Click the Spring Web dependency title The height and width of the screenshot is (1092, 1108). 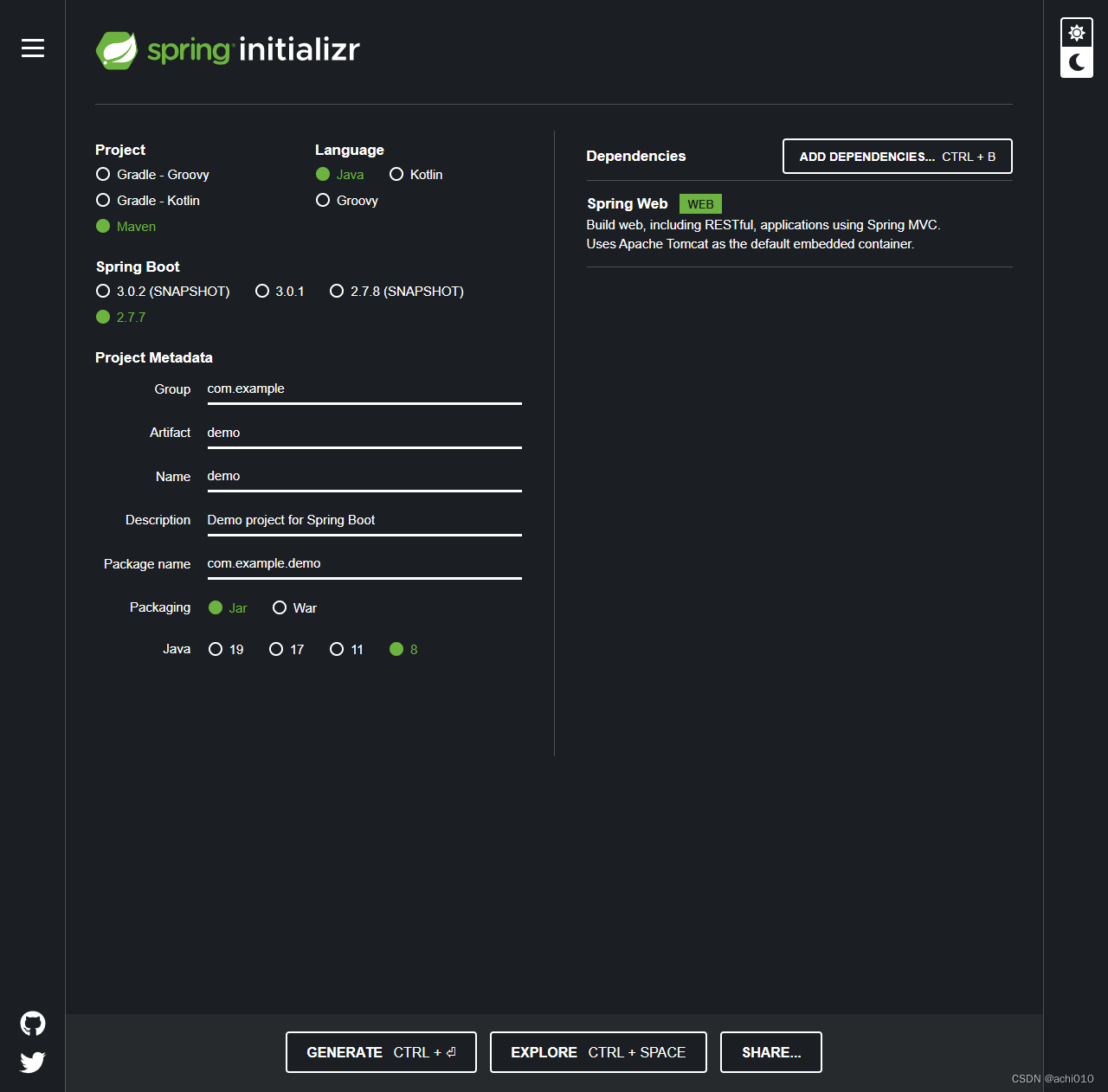pos(628,204)
